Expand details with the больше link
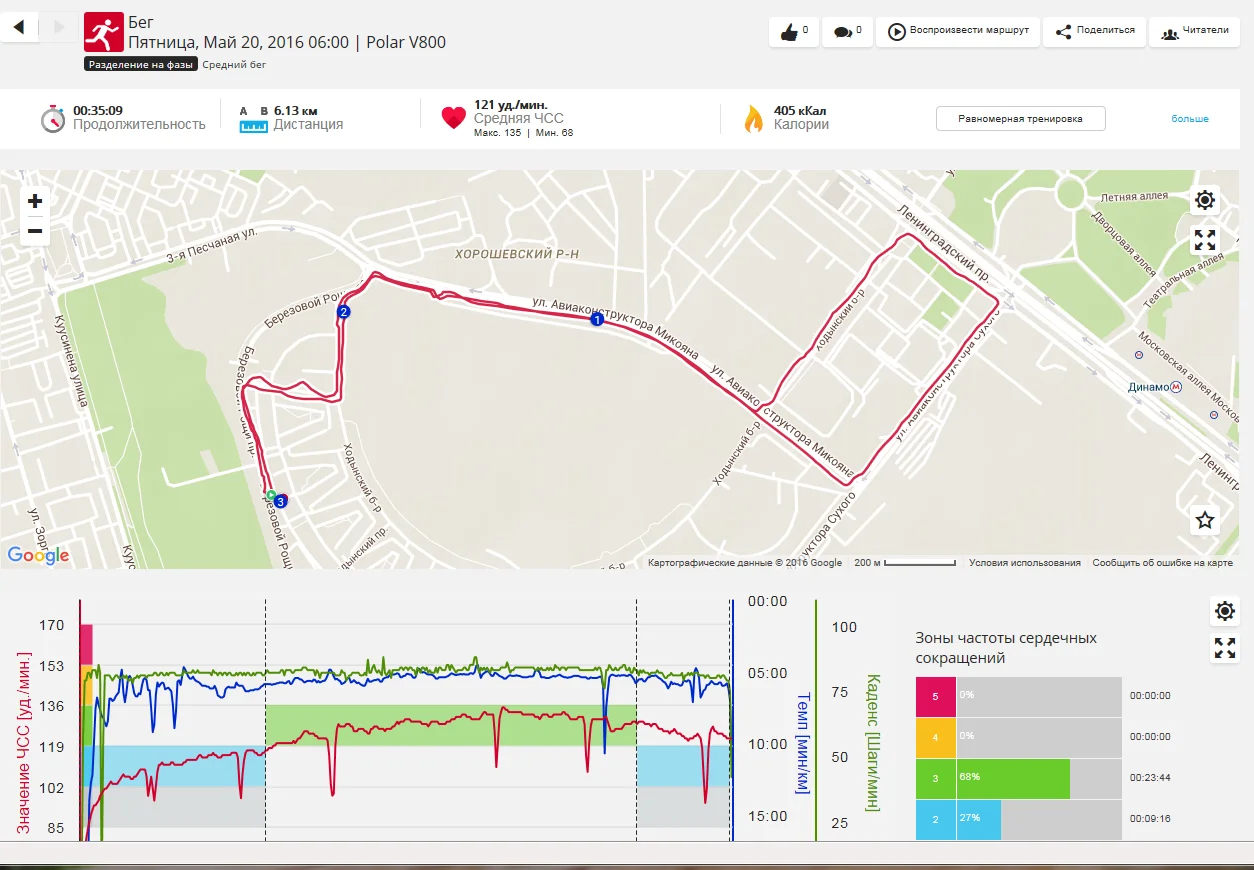Image resolution: width=1254 pixels, height=870 pixels. click(x=1190, y=119)
